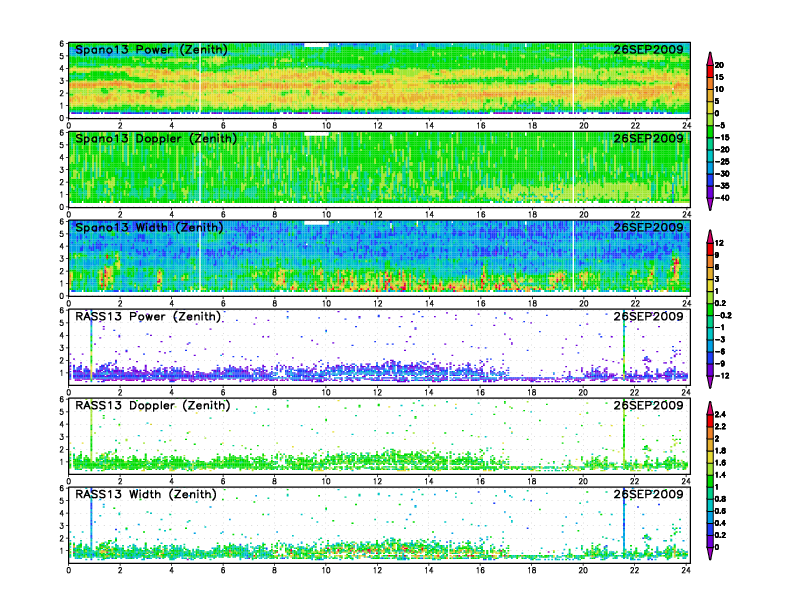The image size is (792, 612).
Task: Click the '1.4' label on the bottom colorbar
Action: coord(720,475)
